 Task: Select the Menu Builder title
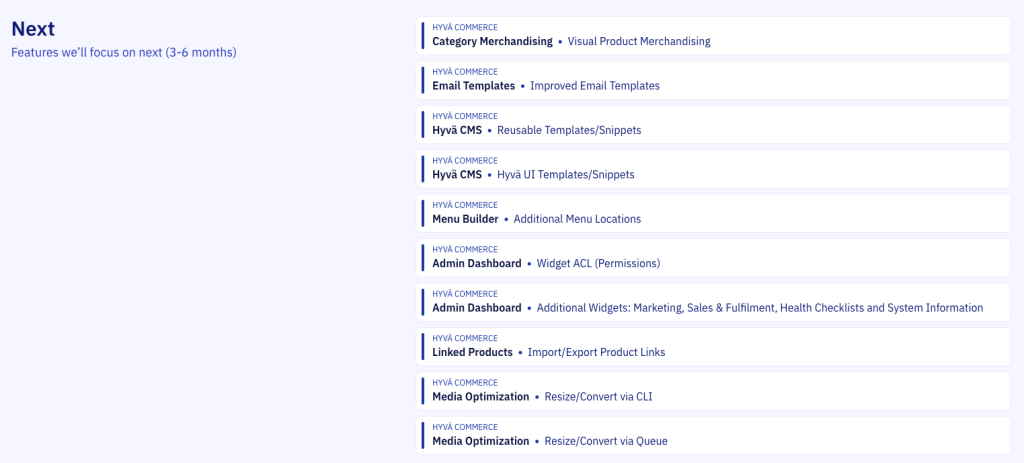465,219
